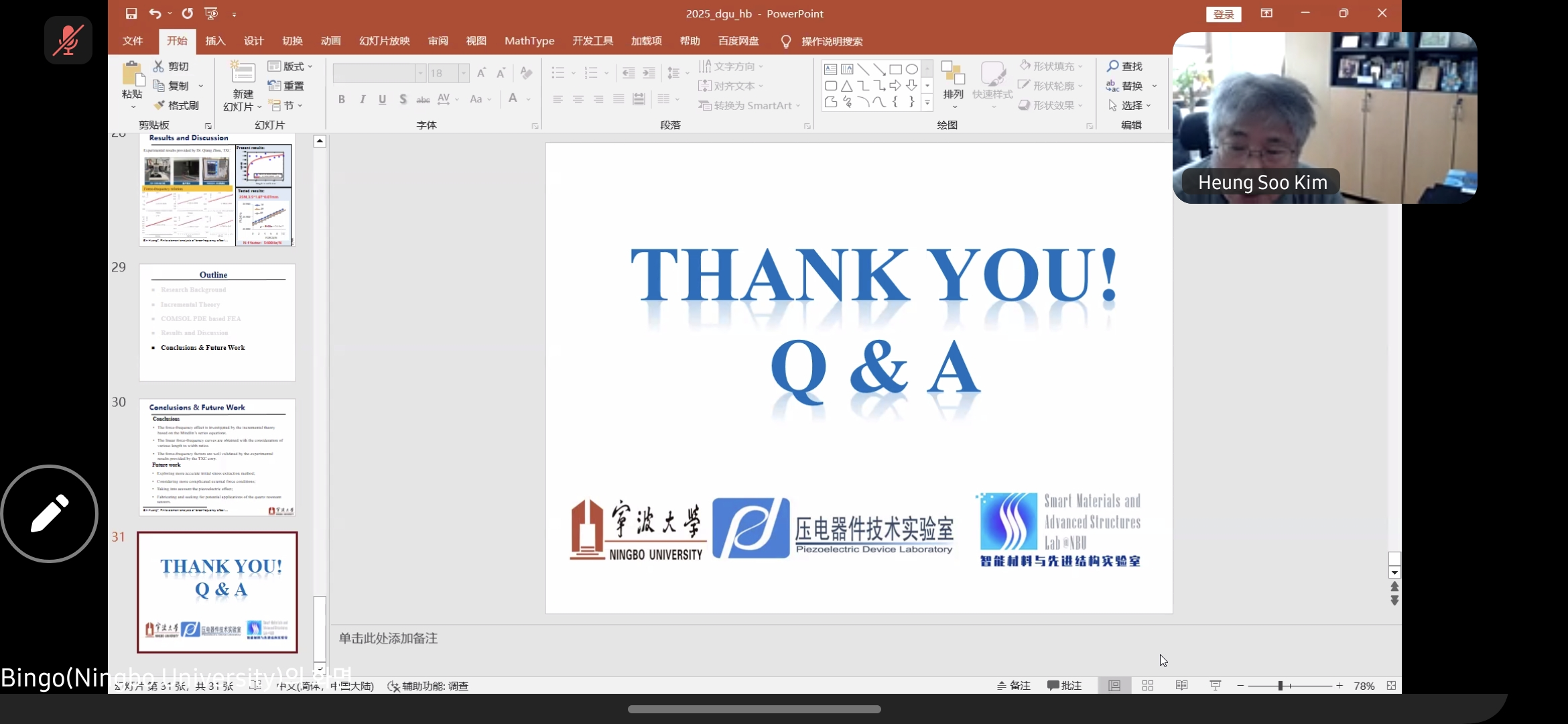
Task: Open the font name combo box dropdown
Action: click(420, 73)
